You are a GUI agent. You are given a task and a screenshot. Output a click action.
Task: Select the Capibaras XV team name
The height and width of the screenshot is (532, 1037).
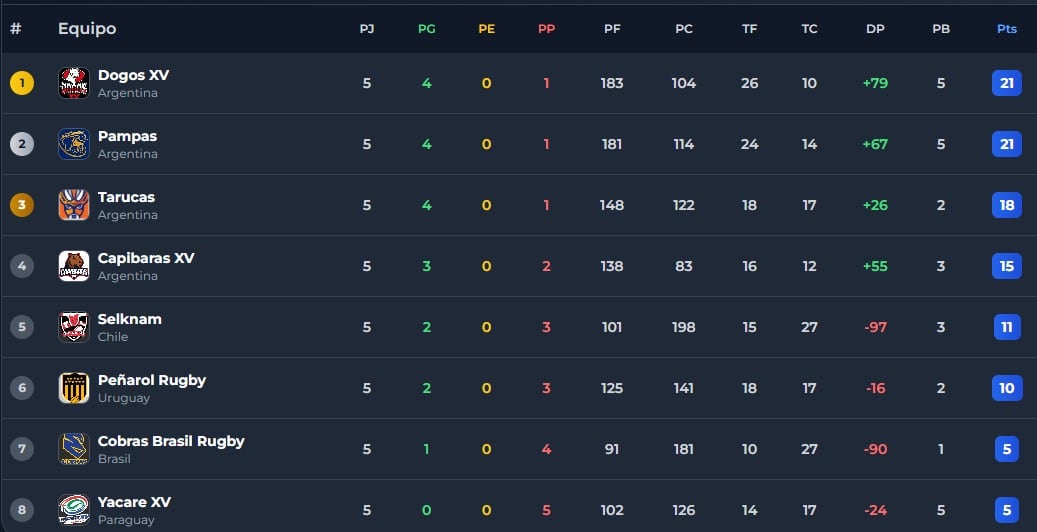(146, 258)
